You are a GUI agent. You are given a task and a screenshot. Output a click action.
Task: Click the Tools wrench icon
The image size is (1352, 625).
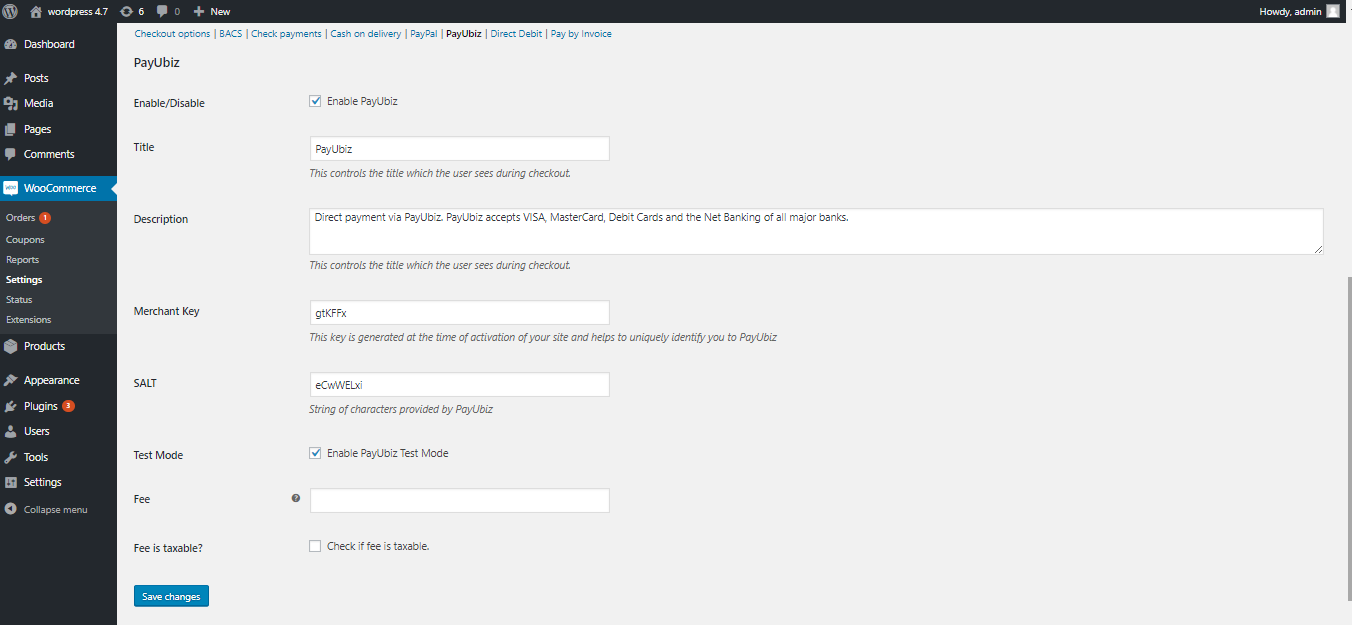coord(10,457)
